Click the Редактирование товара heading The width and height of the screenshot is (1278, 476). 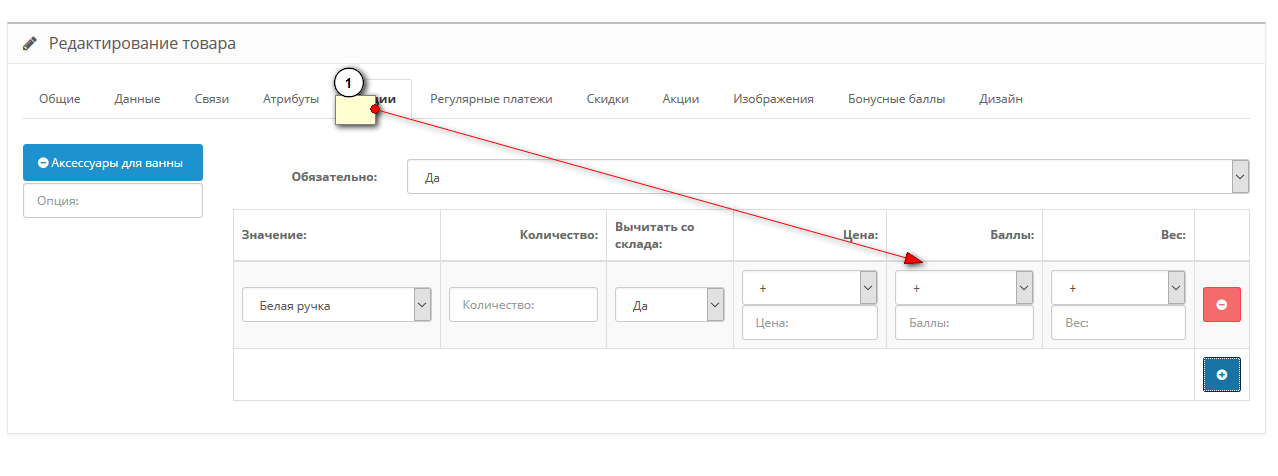pos(142,44)
